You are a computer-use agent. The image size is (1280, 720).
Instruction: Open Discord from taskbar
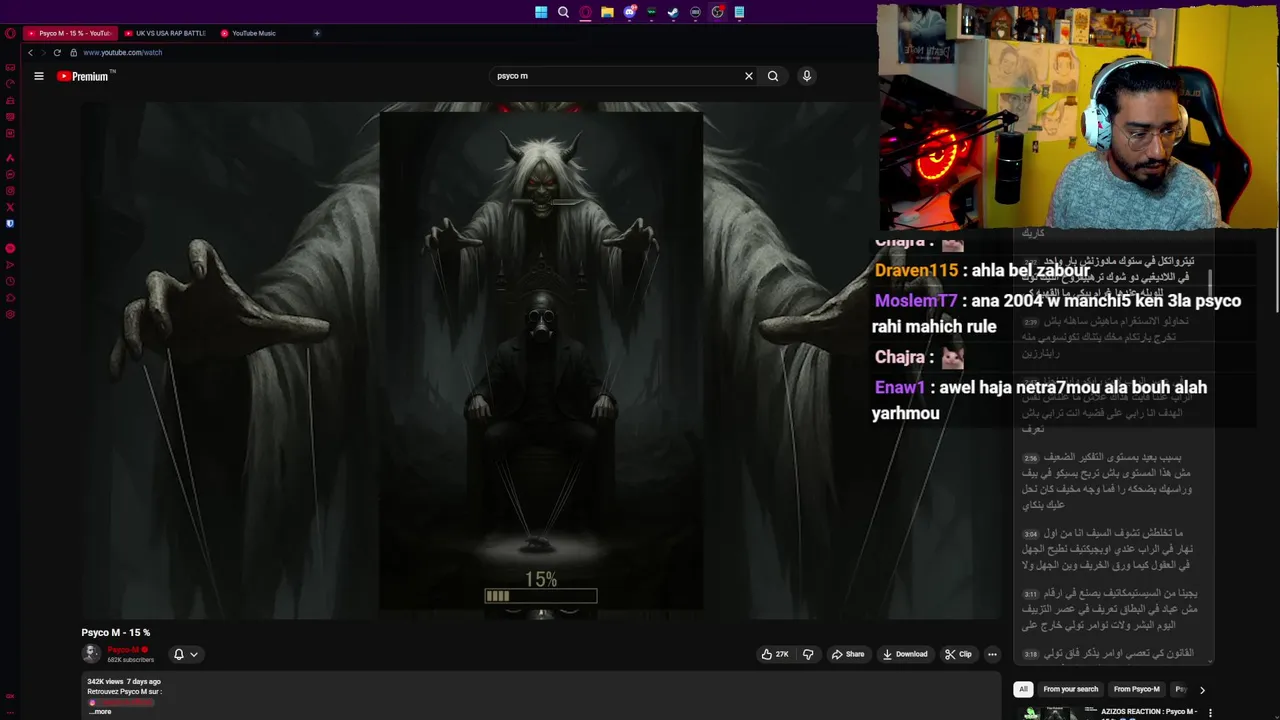pos(629,12)
